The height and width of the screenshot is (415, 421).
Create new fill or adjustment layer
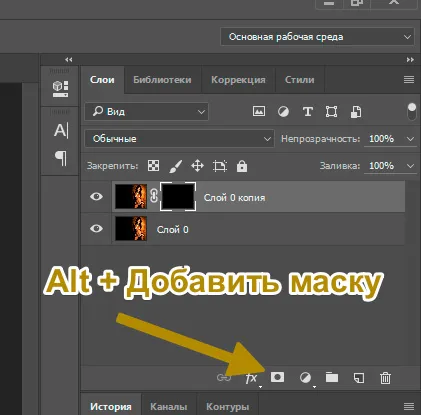[x=305, y=378]
